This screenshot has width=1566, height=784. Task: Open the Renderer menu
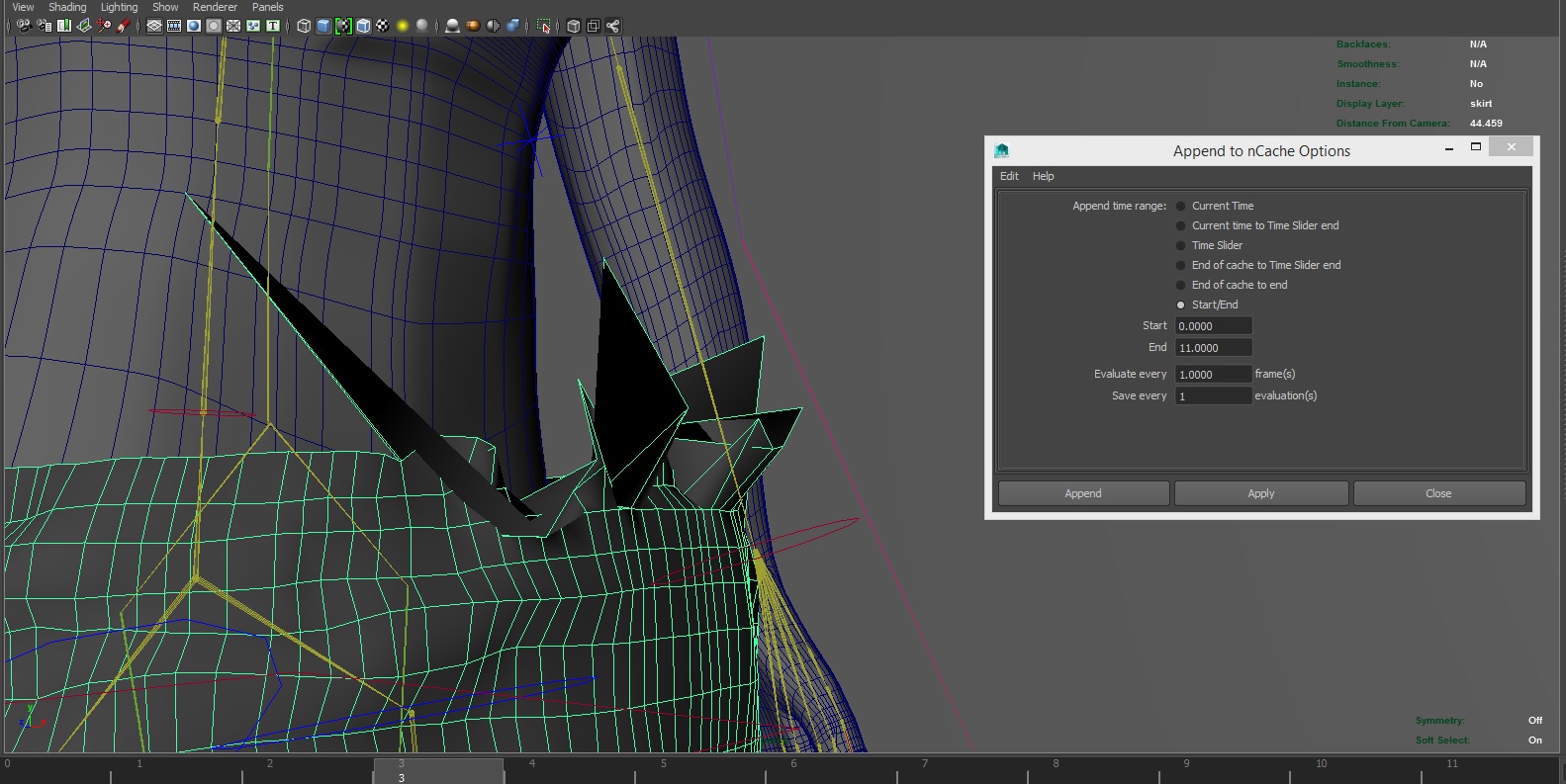point(215,7)
